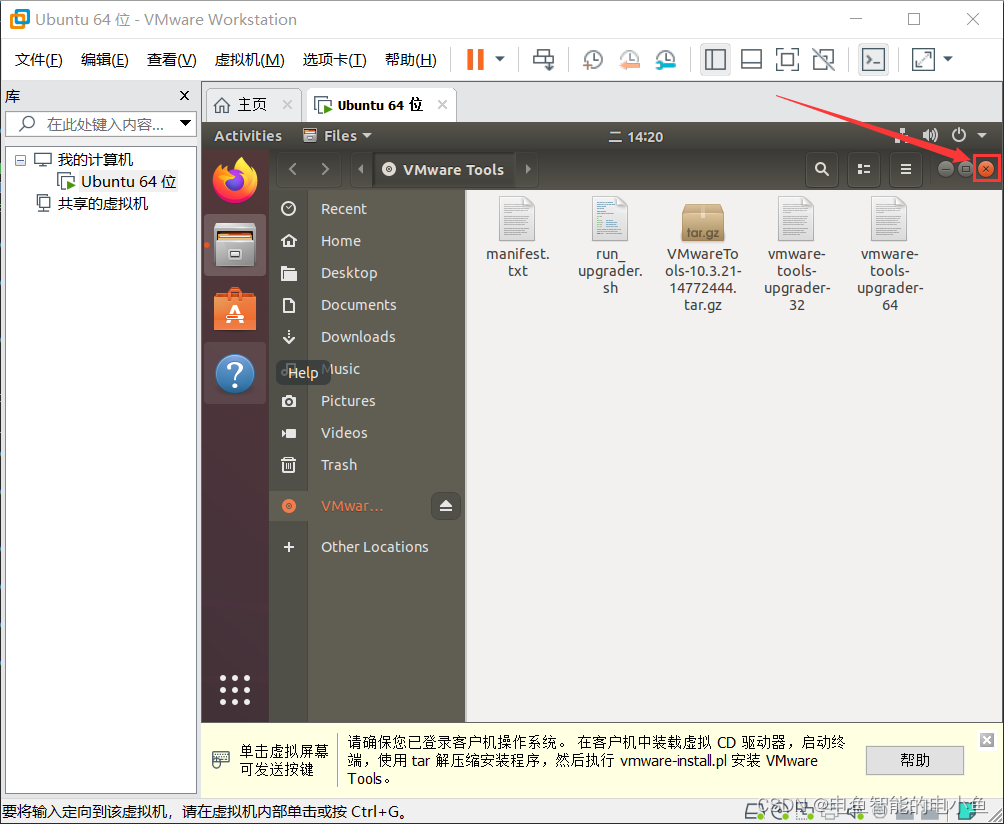1004x824 pixels.
Task: Go forward in the Files window
Action: (x=325, y=169)
